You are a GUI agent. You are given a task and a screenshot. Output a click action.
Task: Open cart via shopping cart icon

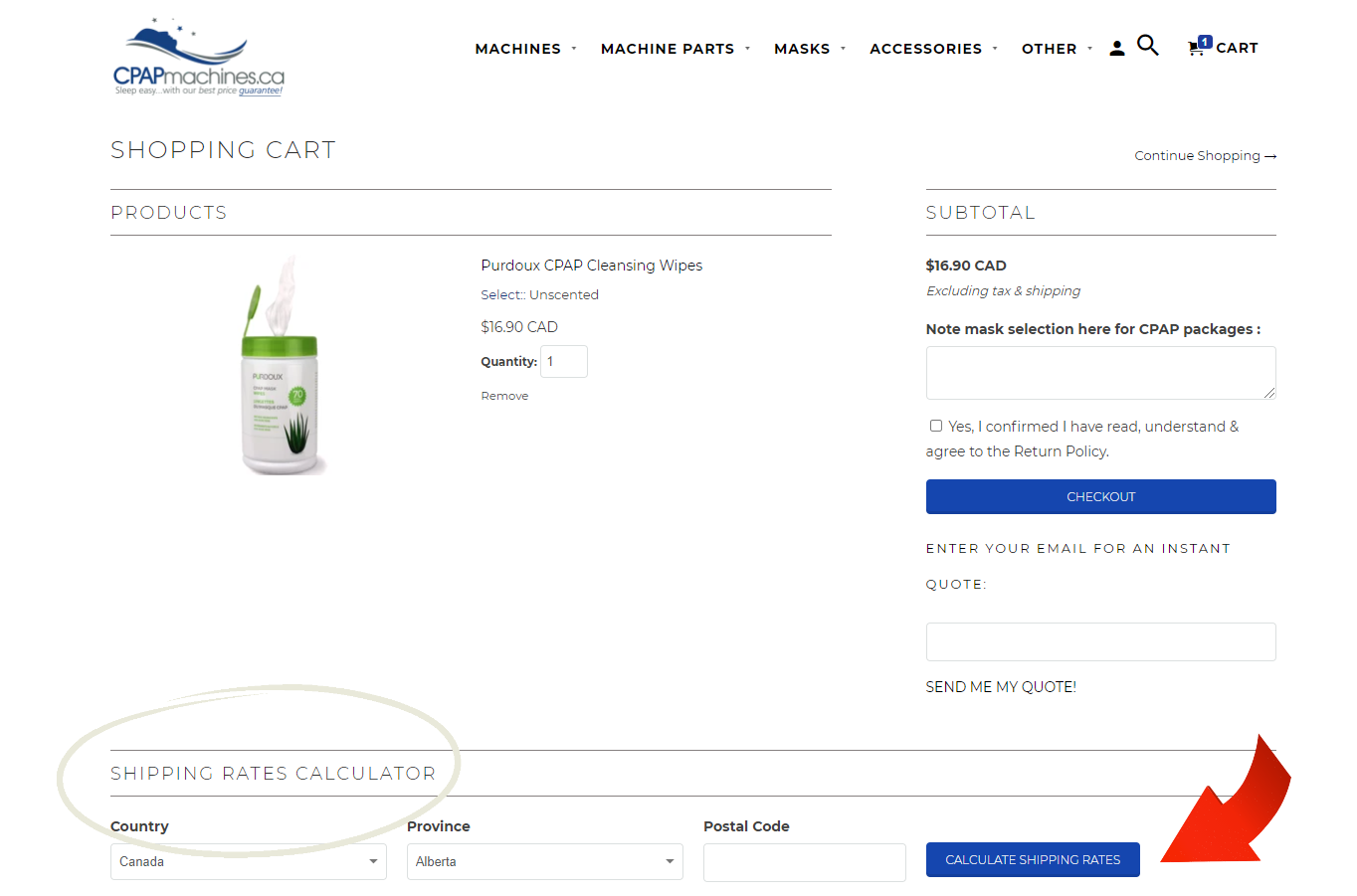pyautogui.click(x=1199, y=47)
